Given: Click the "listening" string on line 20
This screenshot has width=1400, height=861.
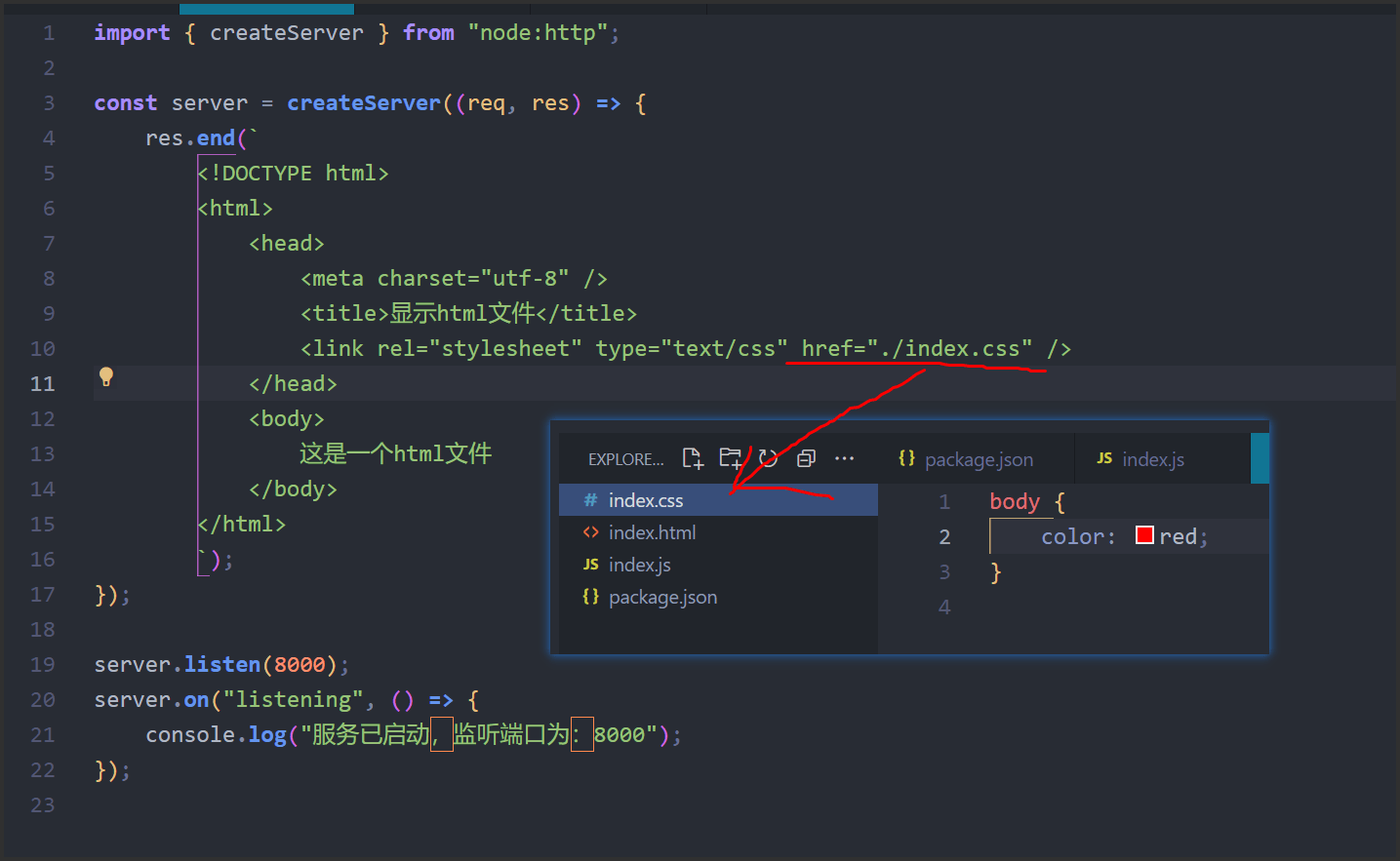Looking at the screenshot, I should coord(294,699).
